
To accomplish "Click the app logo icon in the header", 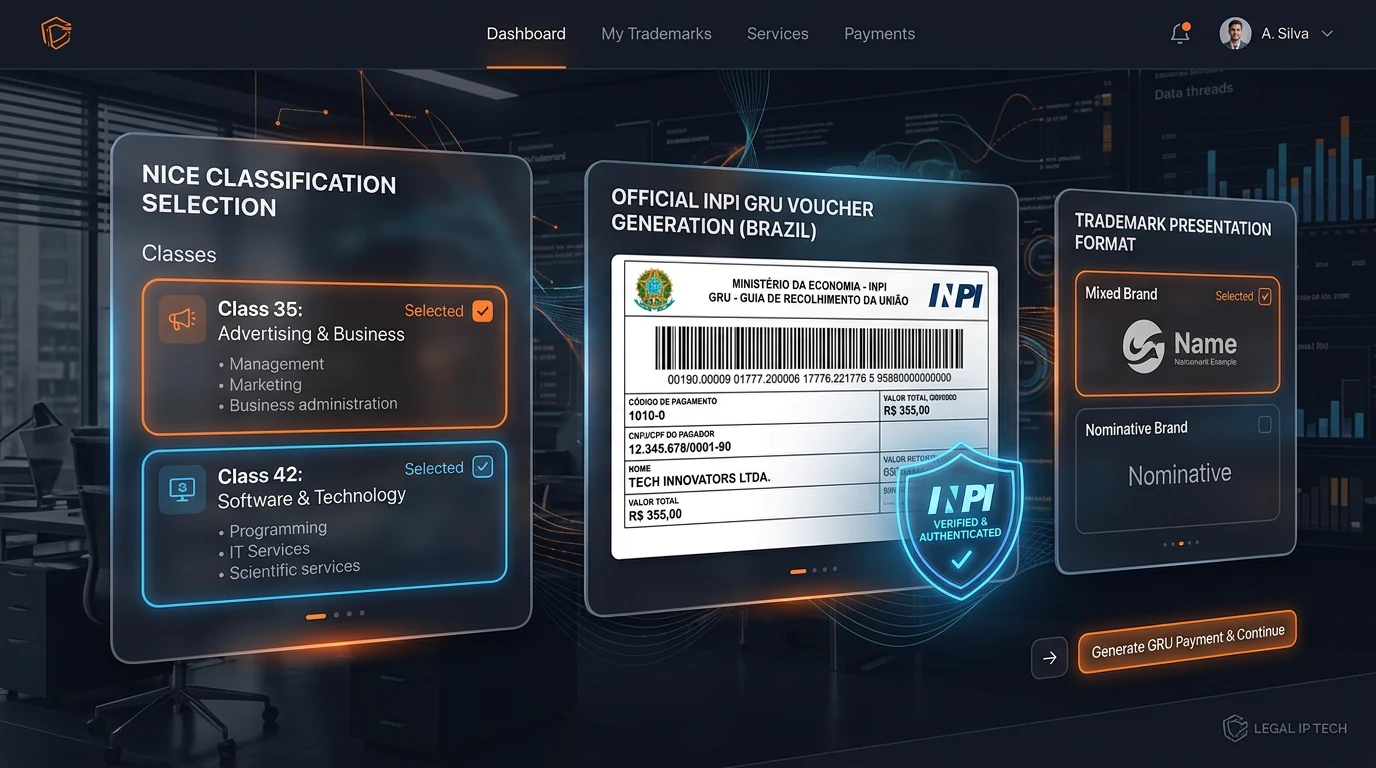I will click(x=56, y=34).
